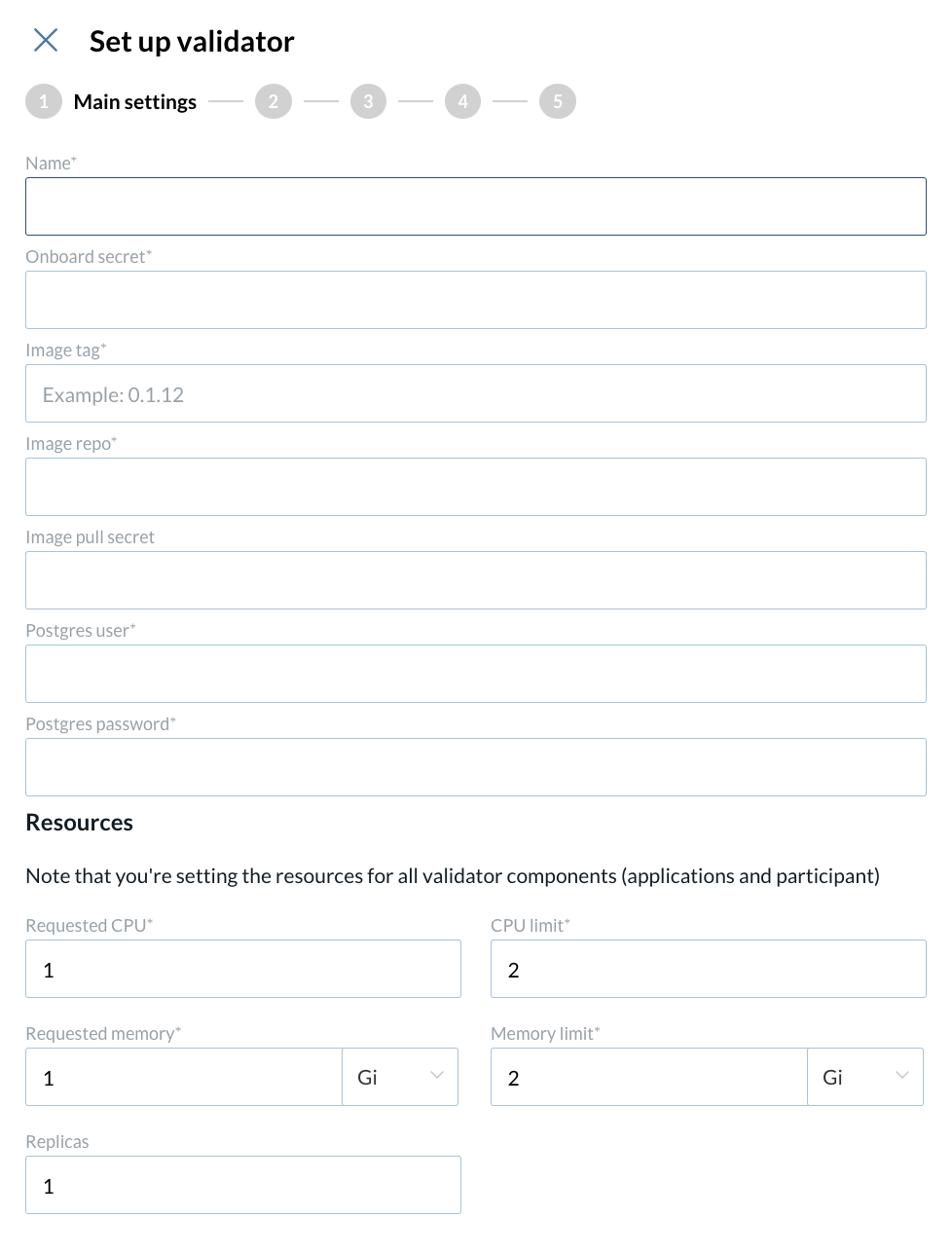The height and width of the screenshot is (1254, 952).
Task: Select step 4 in the wizard progress bar
Action: click(x=462, y=101)
